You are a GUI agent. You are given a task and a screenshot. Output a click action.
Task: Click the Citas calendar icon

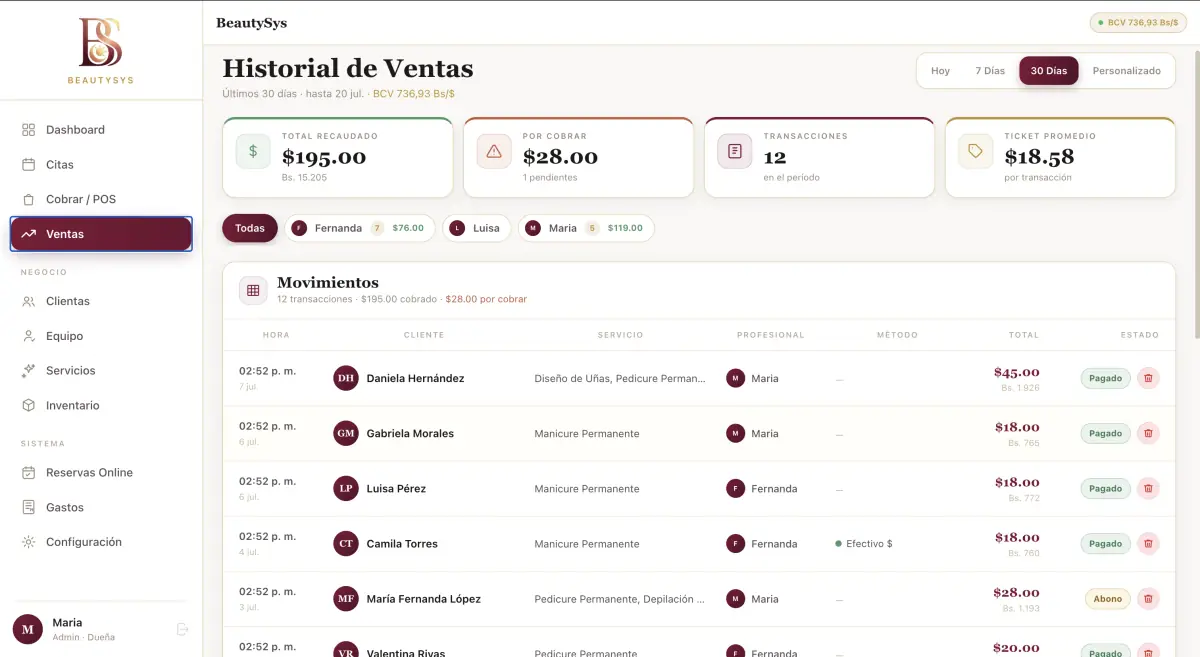coord(28,164)
